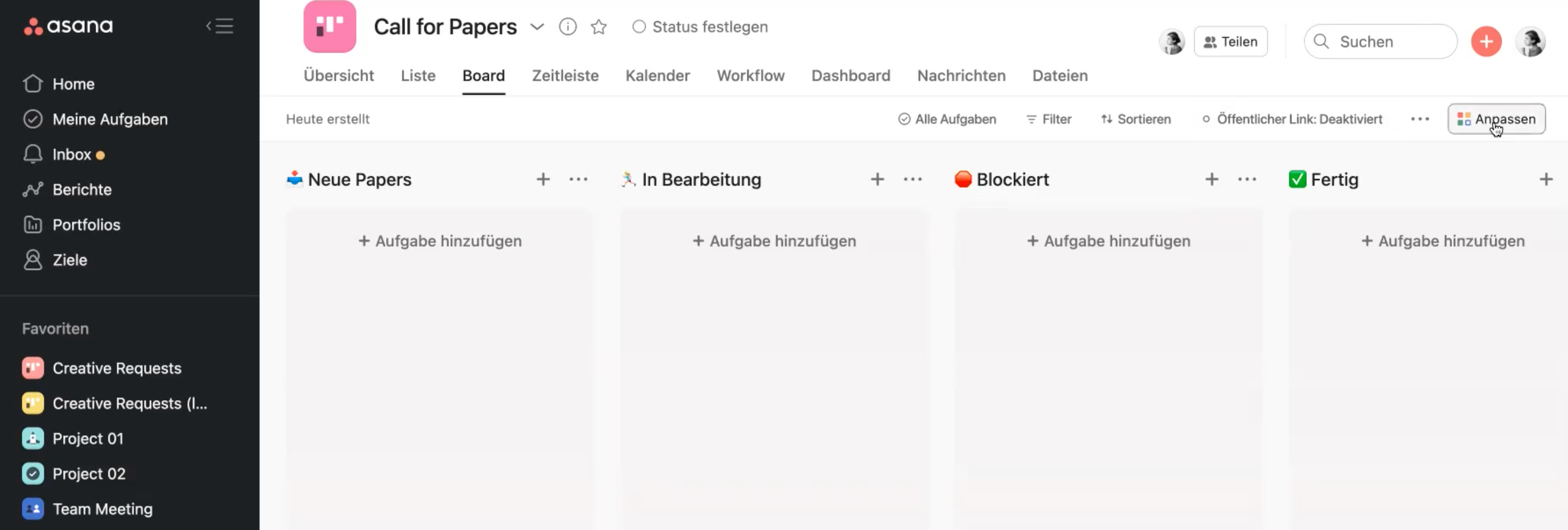Open Berichte from the sidebar

click(82, 190)
